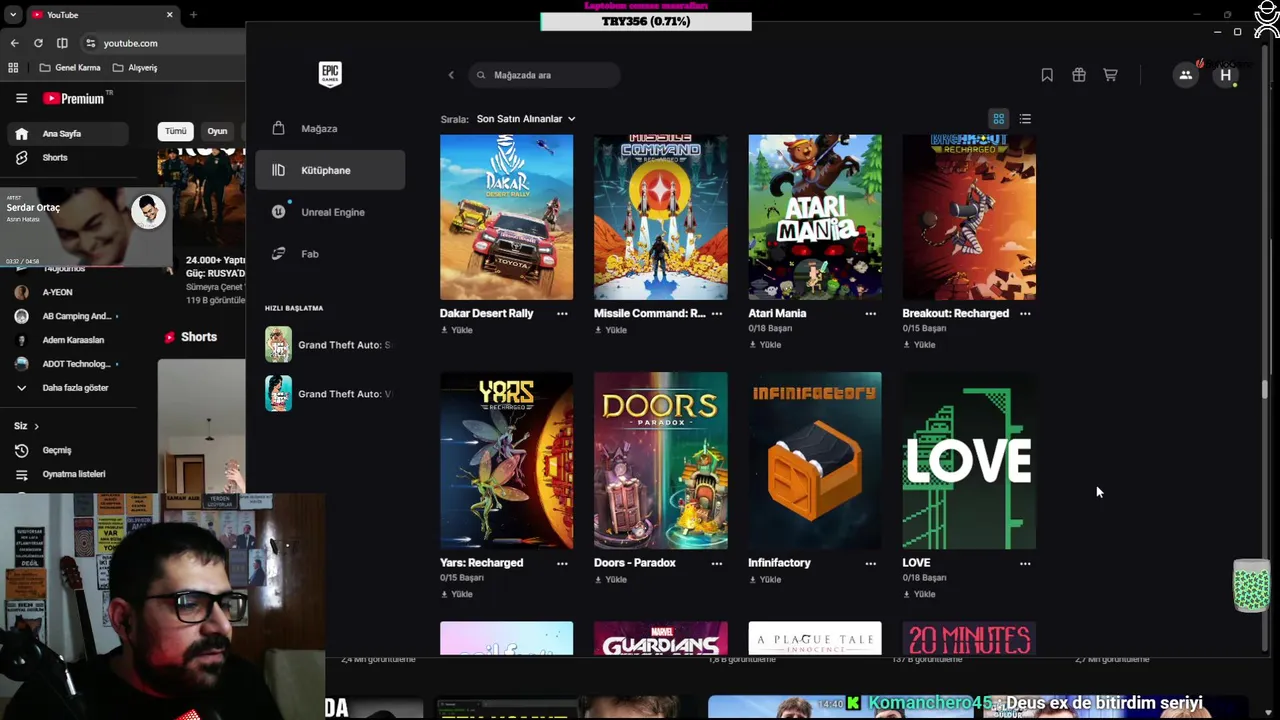
Task: Click Yükle under Doors - Paradox
Action: point(611,579)
